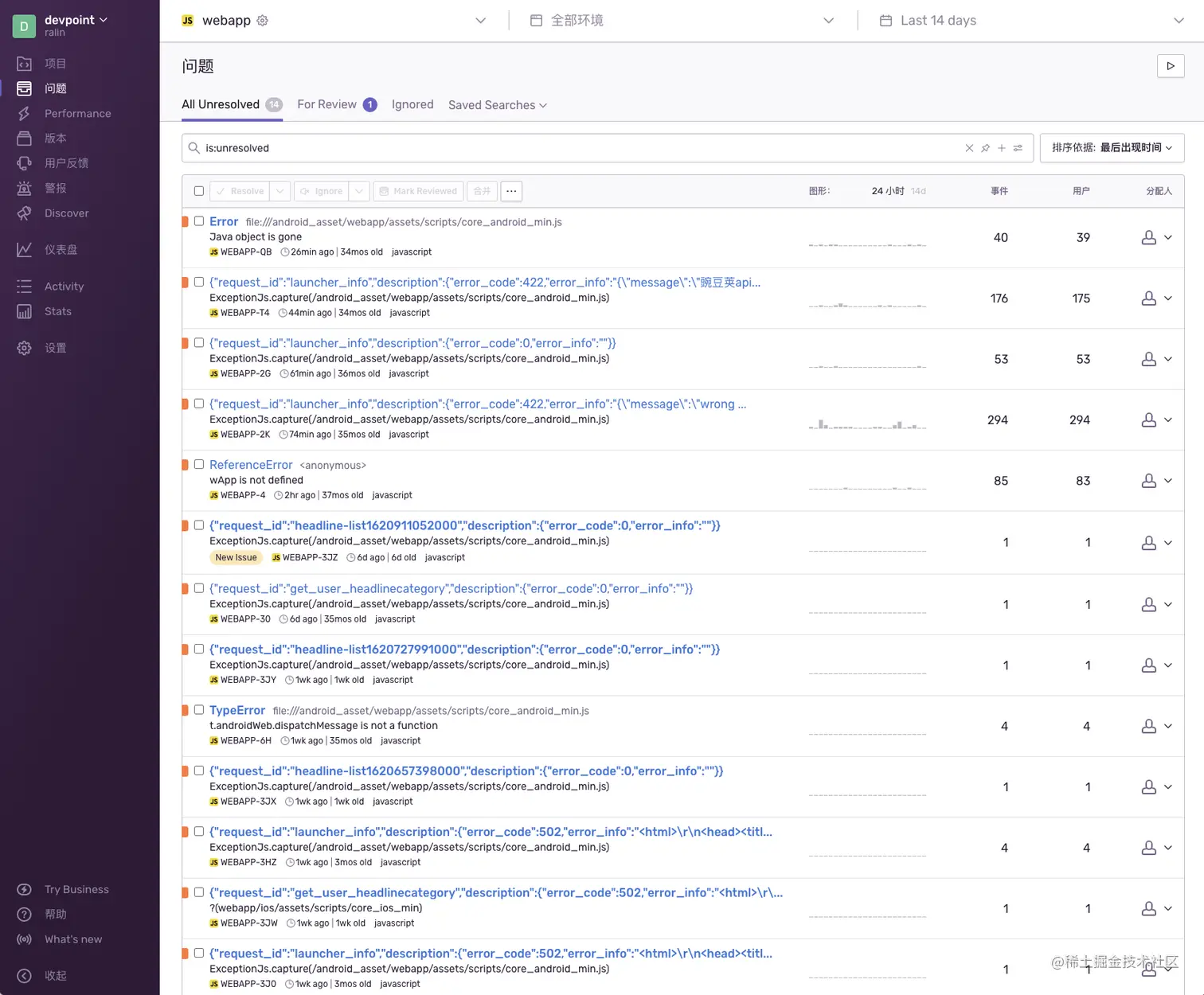Image resolution: width=1204 pixels, height=995 pixels.
Task: Toggle the select-all issues checkbox
Action: [x=199, y=191]
